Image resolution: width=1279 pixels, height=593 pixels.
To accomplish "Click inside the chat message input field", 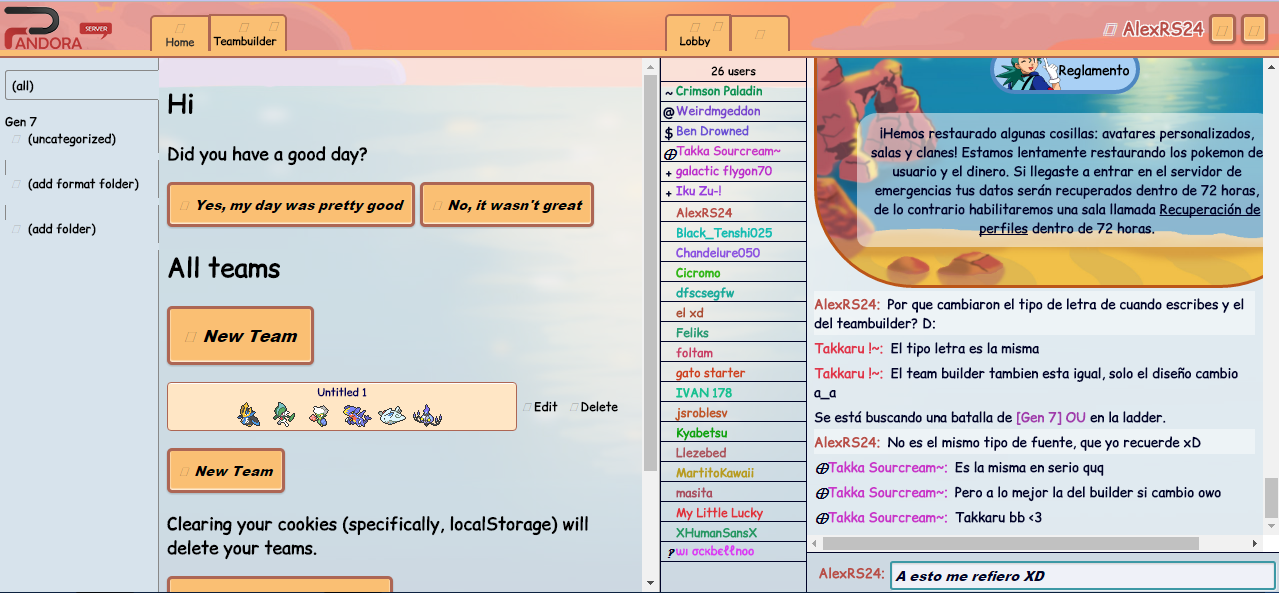I will pyautogui.click(x=1083, y=576).
